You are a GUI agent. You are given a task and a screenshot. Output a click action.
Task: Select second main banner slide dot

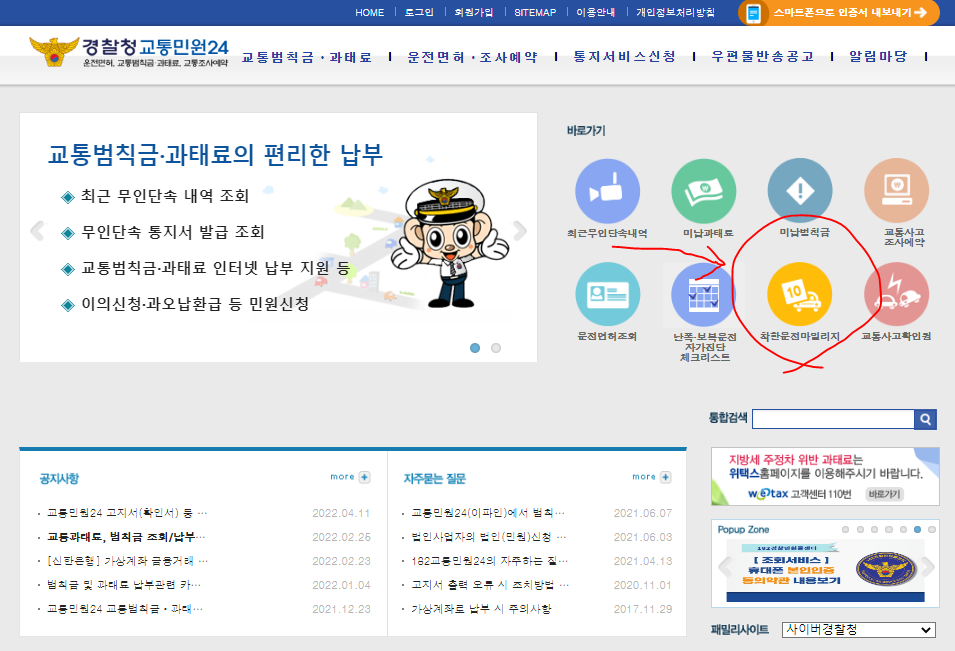tap(496, 348)
